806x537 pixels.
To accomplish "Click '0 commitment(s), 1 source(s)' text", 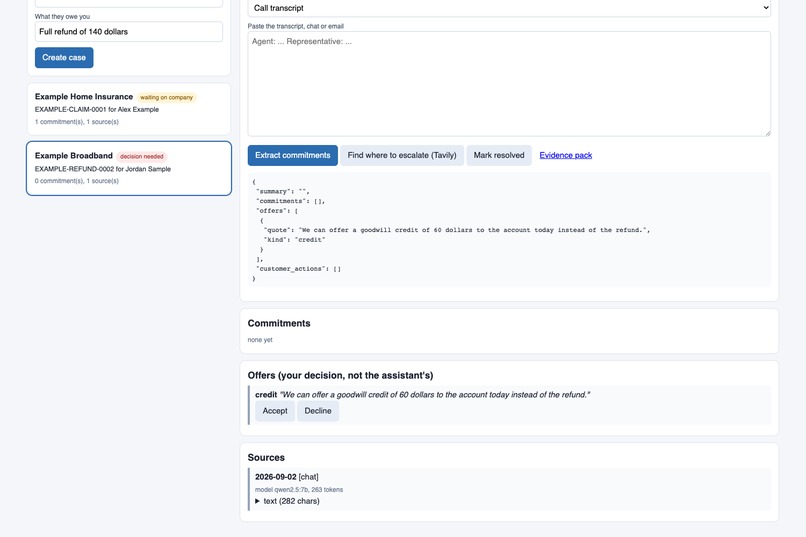I will point(77,181).
